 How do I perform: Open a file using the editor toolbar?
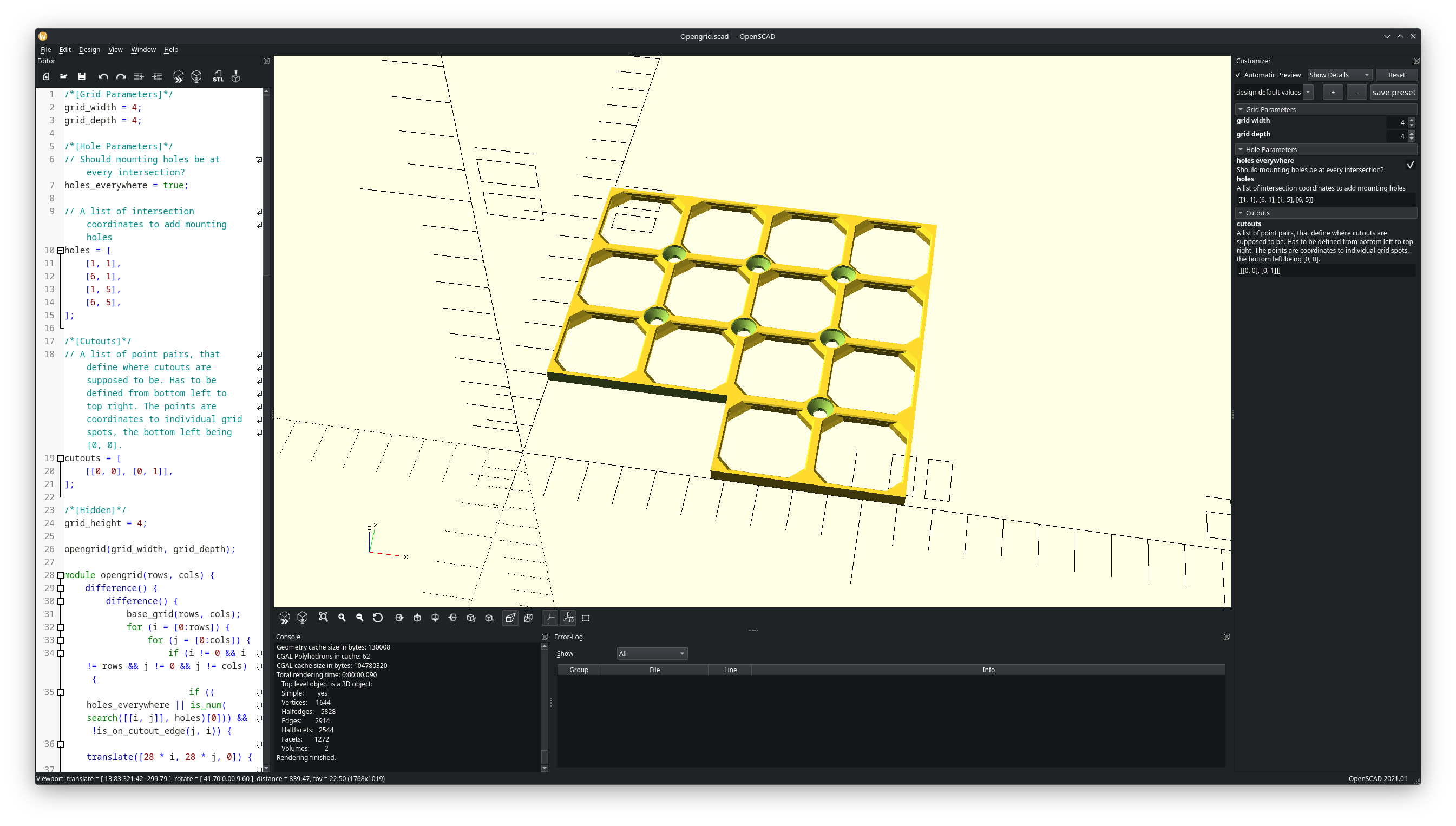point(63,76)
